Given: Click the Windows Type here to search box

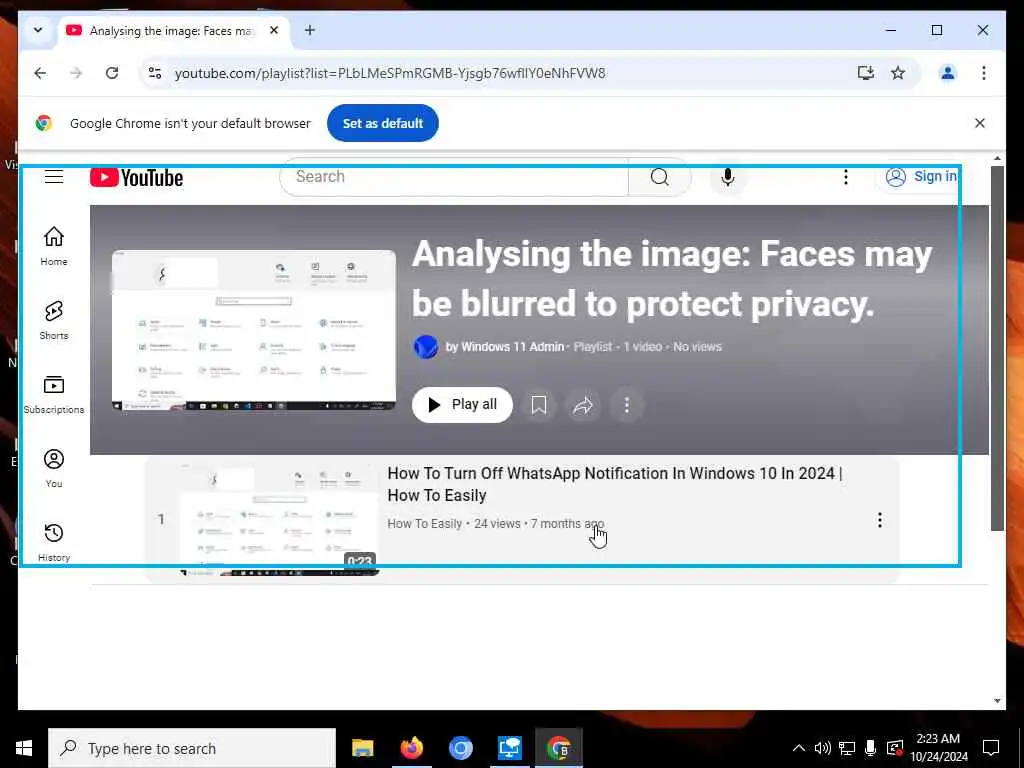Looking at the screenshot, I should click(192, 748).
